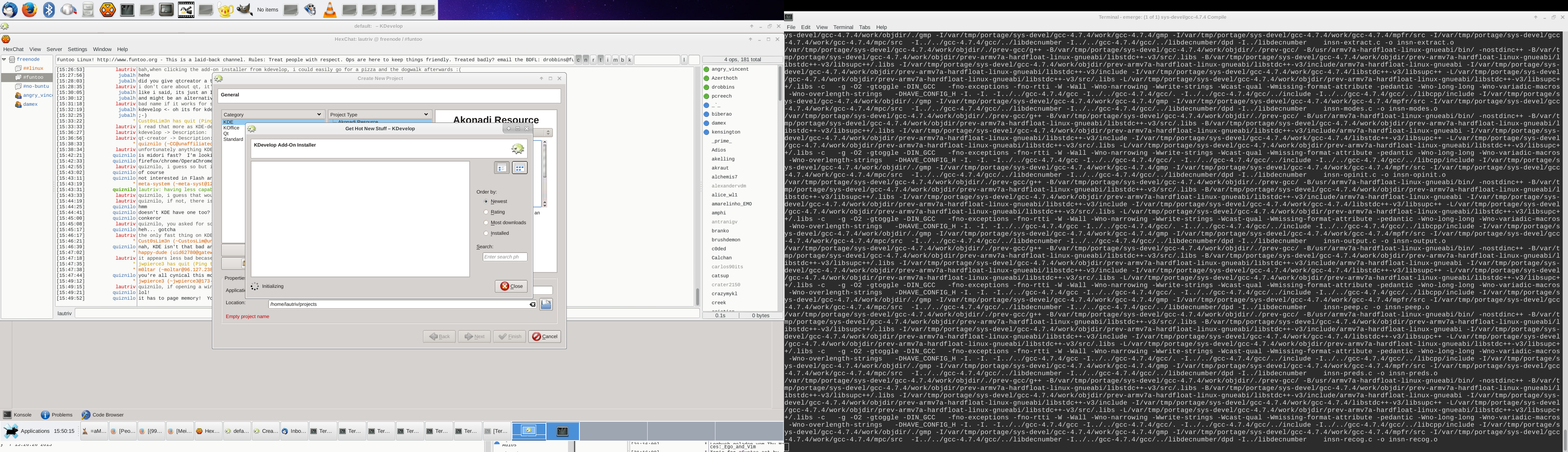The width and height of the screenshot is (1568, 452).
Task: Clear the project location field text
Action: click(x=532, y=304)
